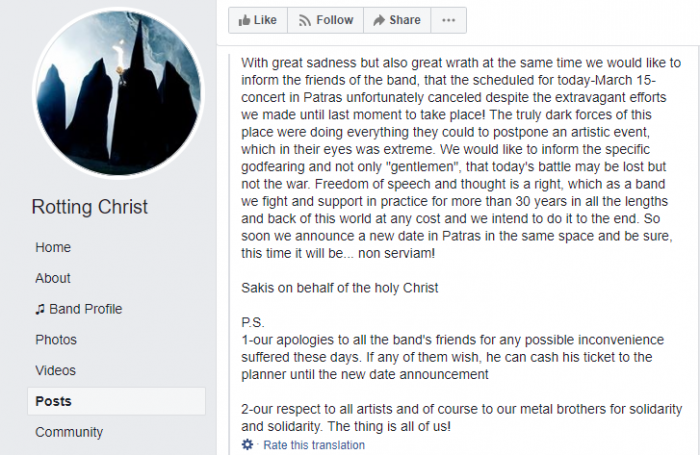
Task: Select the Posts tab in sidebar
Action: click(116, 401)
